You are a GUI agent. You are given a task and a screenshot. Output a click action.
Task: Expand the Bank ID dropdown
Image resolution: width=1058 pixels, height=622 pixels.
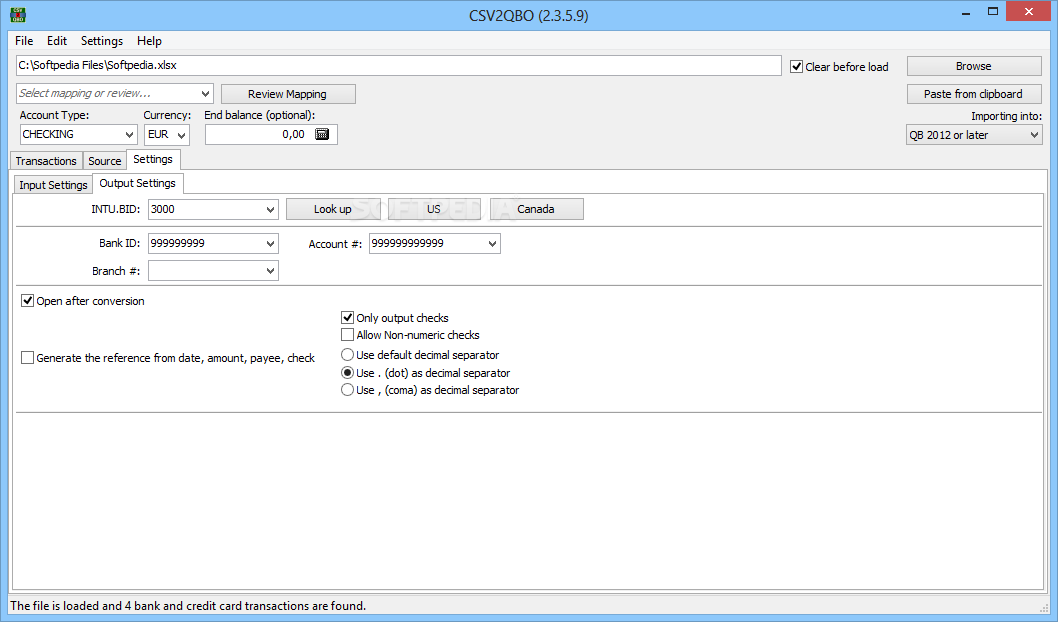tap(270, 244)
